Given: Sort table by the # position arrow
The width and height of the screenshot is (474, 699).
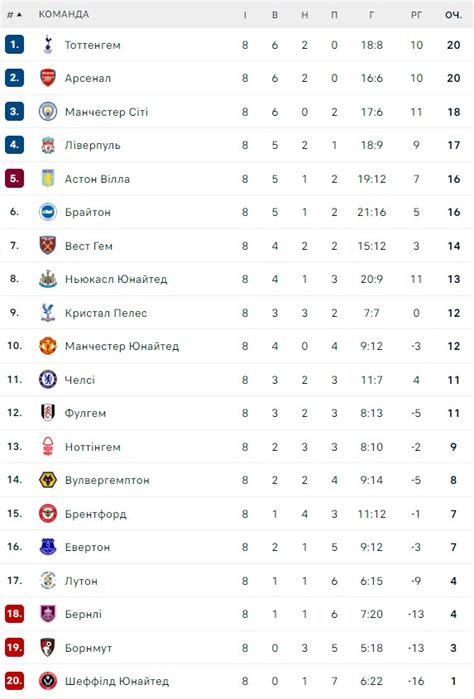Looking at the screenshot, I should pos(14,15).
